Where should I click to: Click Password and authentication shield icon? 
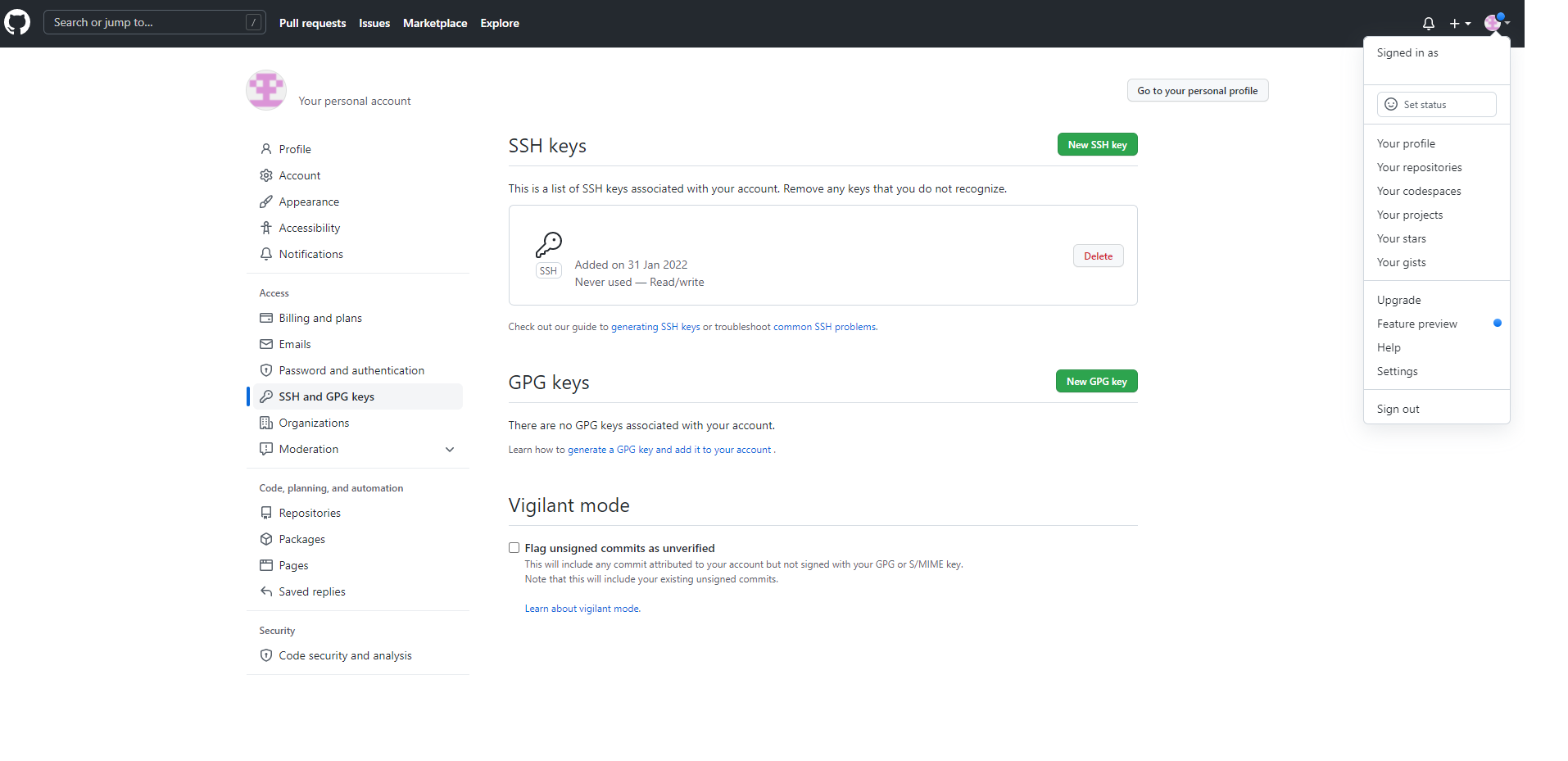[266, 370]
